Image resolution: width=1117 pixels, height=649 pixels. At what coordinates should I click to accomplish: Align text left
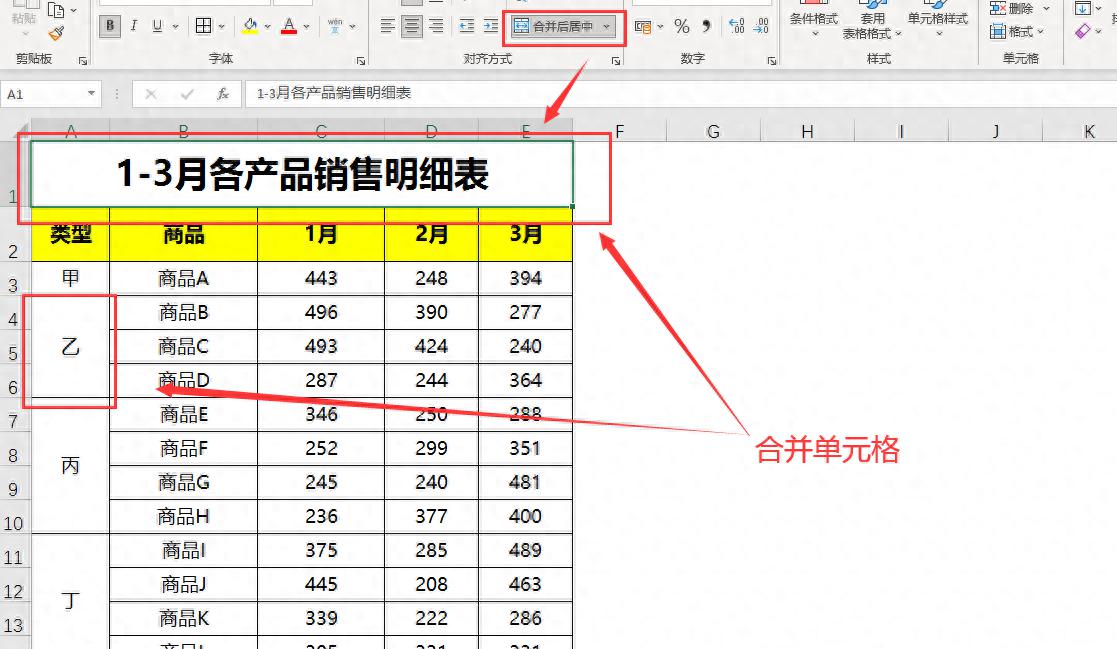(387, 26)
